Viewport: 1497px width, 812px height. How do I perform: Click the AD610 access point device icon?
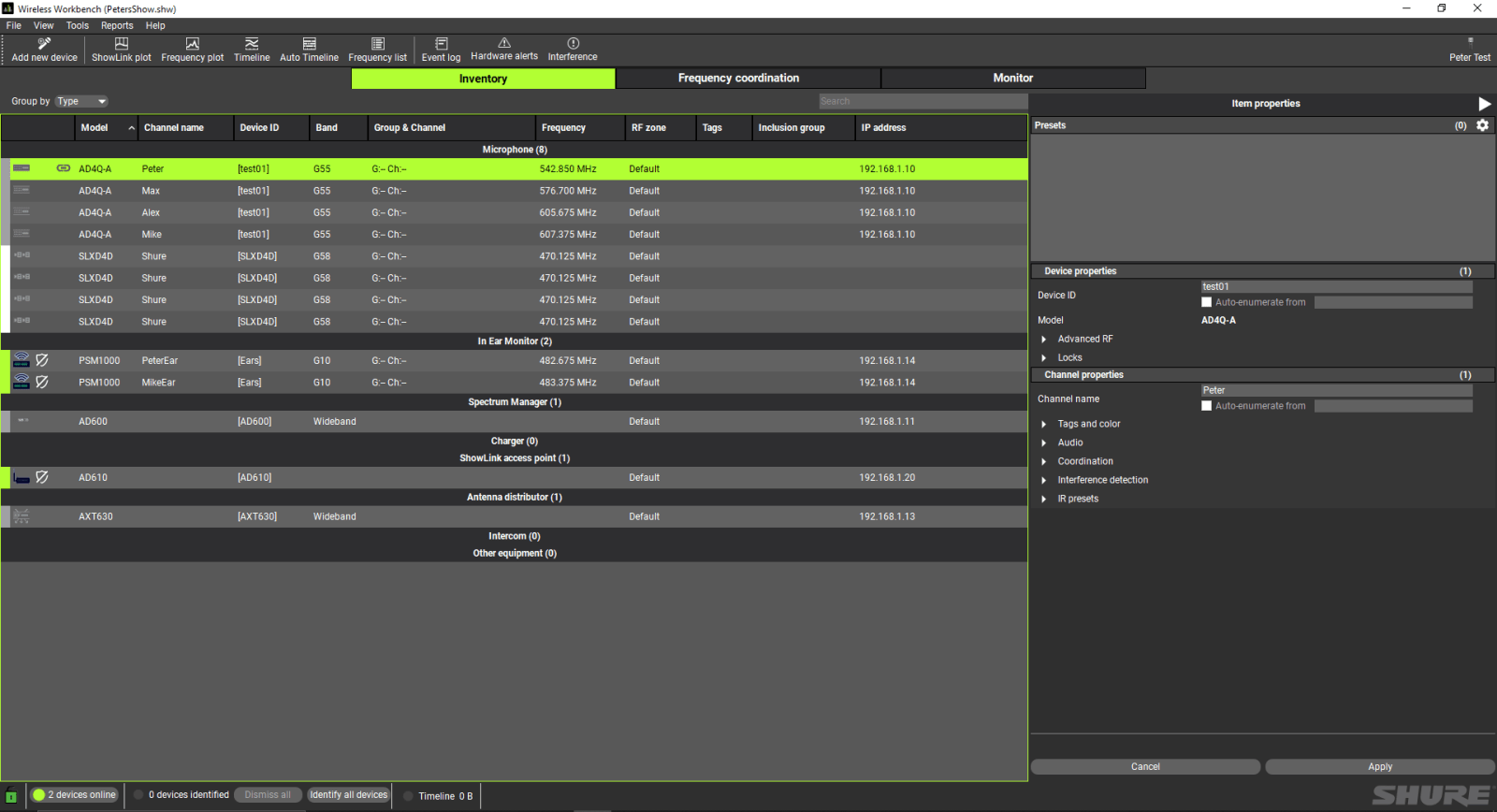tap(22, 478)
